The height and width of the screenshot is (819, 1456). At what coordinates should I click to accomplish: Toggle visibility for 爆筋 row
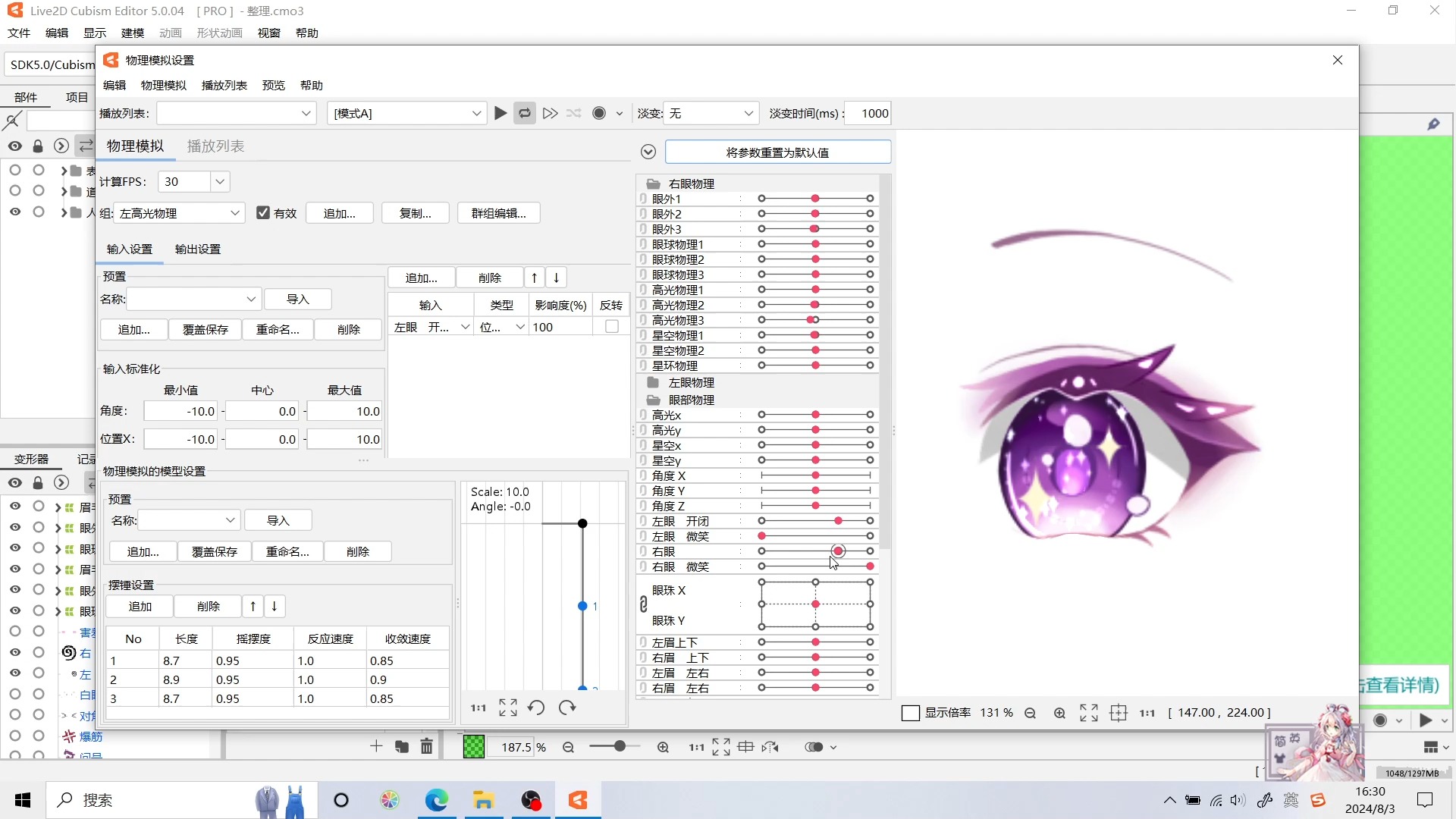tap(15, 736)
